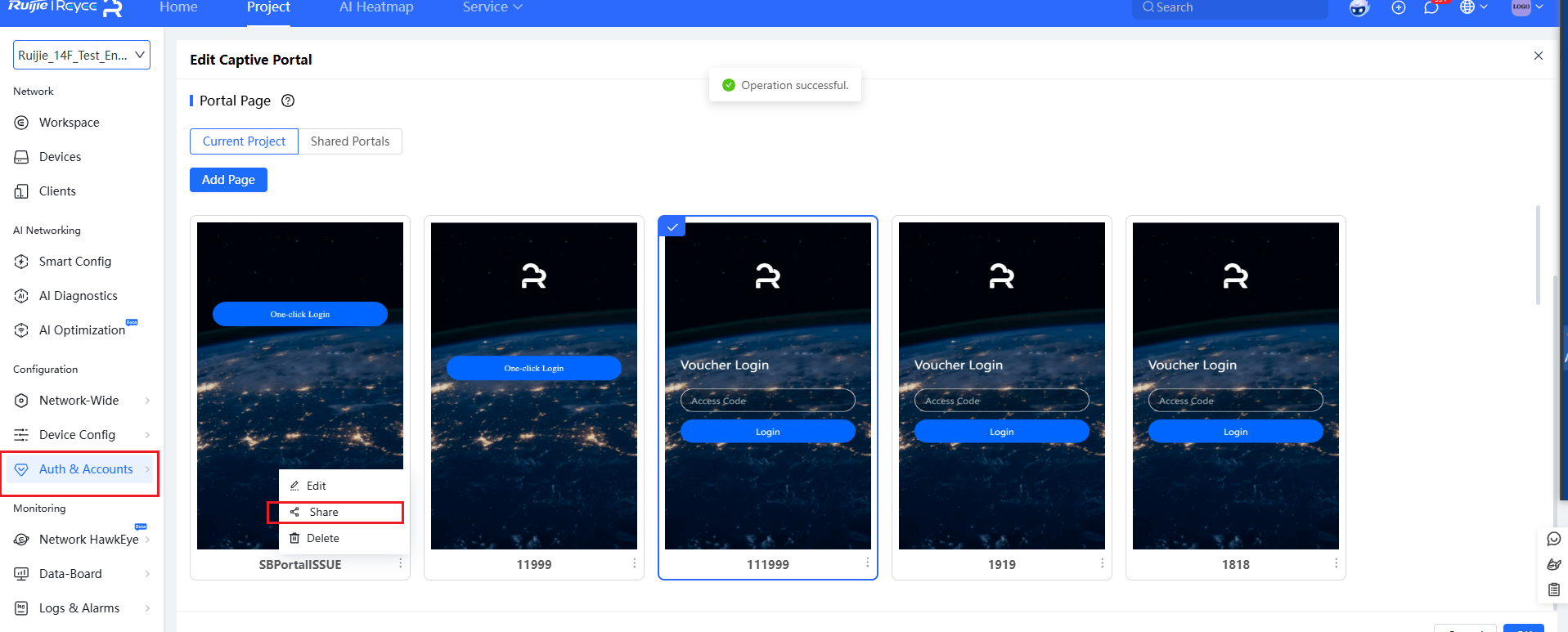Click the AI Optimization sidebar icon
Image resolution: width=1568 pixels, height=632 pixels.
pyautogui.click(x=21, y=330)
